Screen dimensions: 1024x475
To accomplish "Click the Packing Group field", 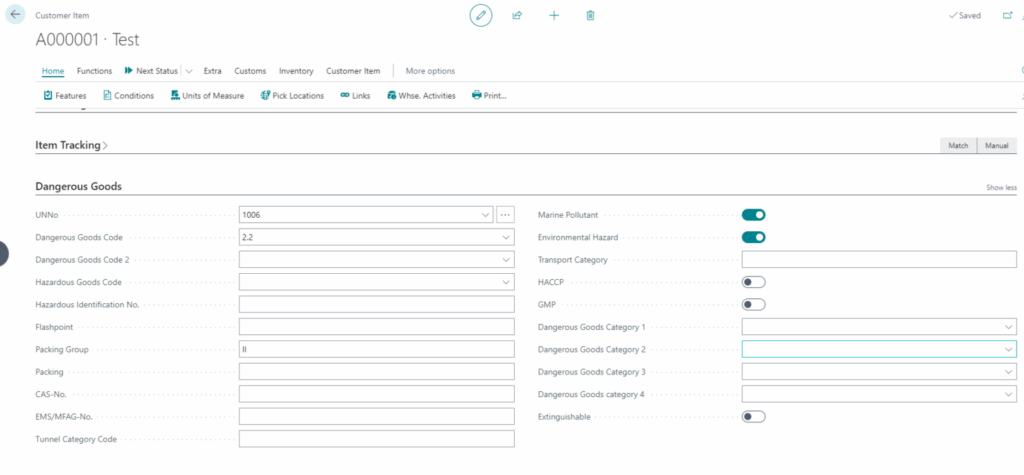I will click(377, 349).
